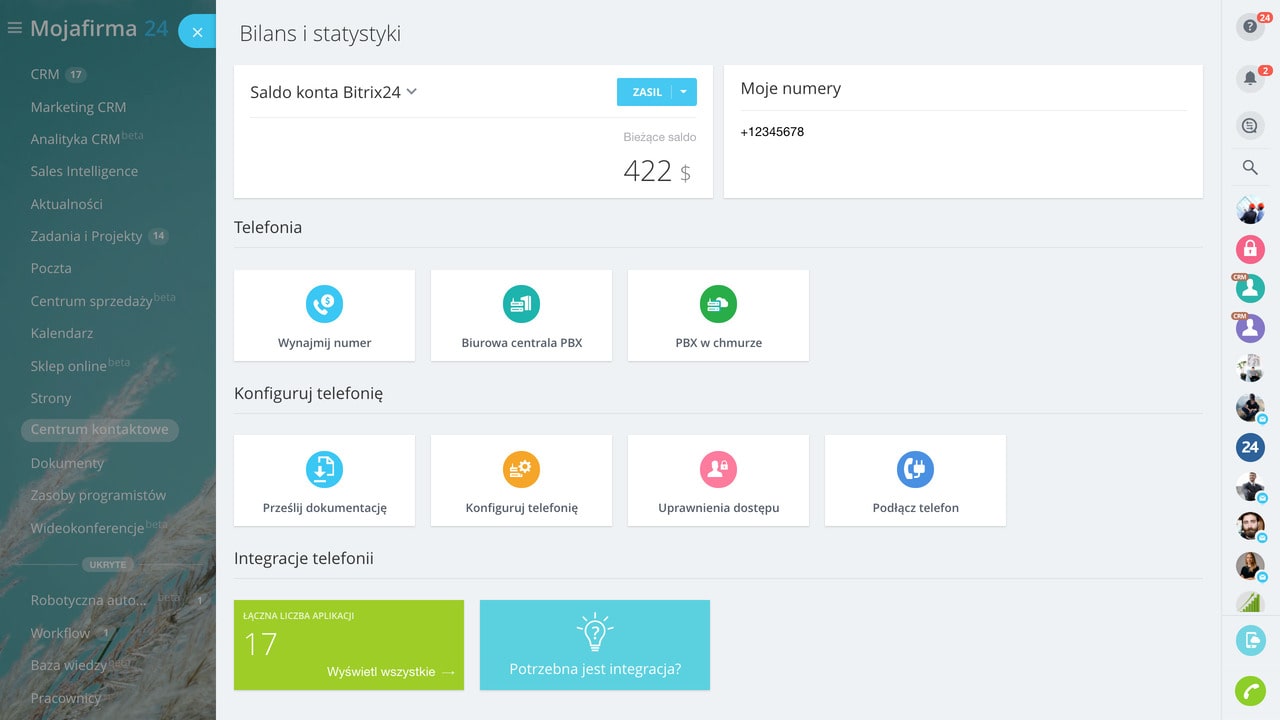1280x720 pixels.
Task: Open CRM in the left menu
Action: (x=45, y=74)
